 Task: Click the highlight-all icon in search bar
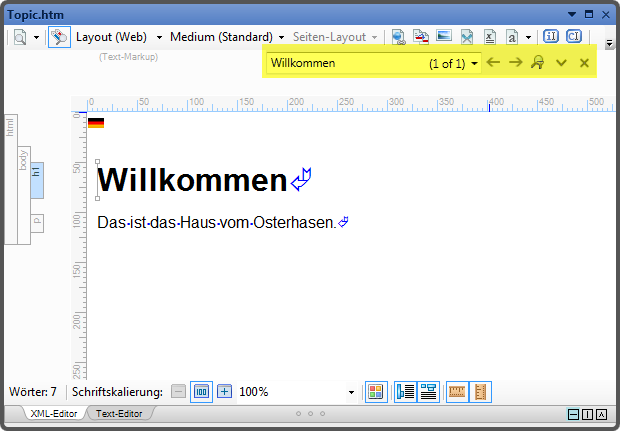point(538,63)
